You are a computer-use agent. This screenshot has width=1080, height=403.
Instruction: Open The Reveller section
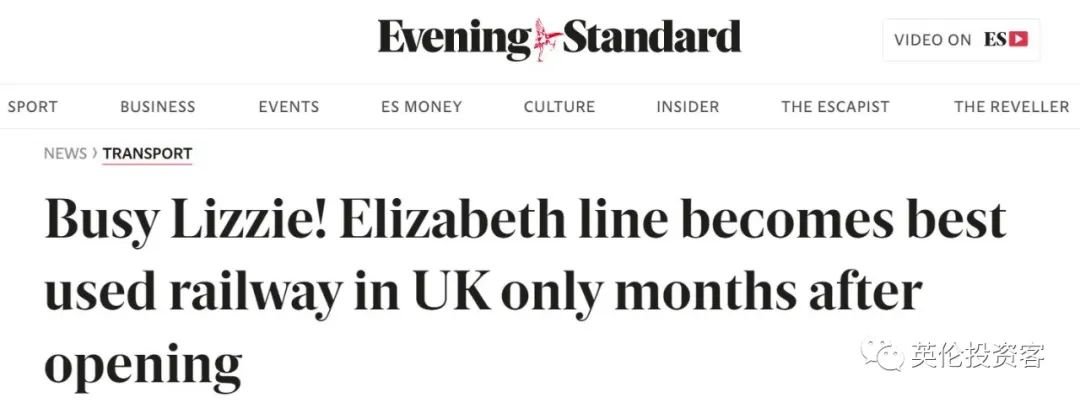coord(1012,107)
